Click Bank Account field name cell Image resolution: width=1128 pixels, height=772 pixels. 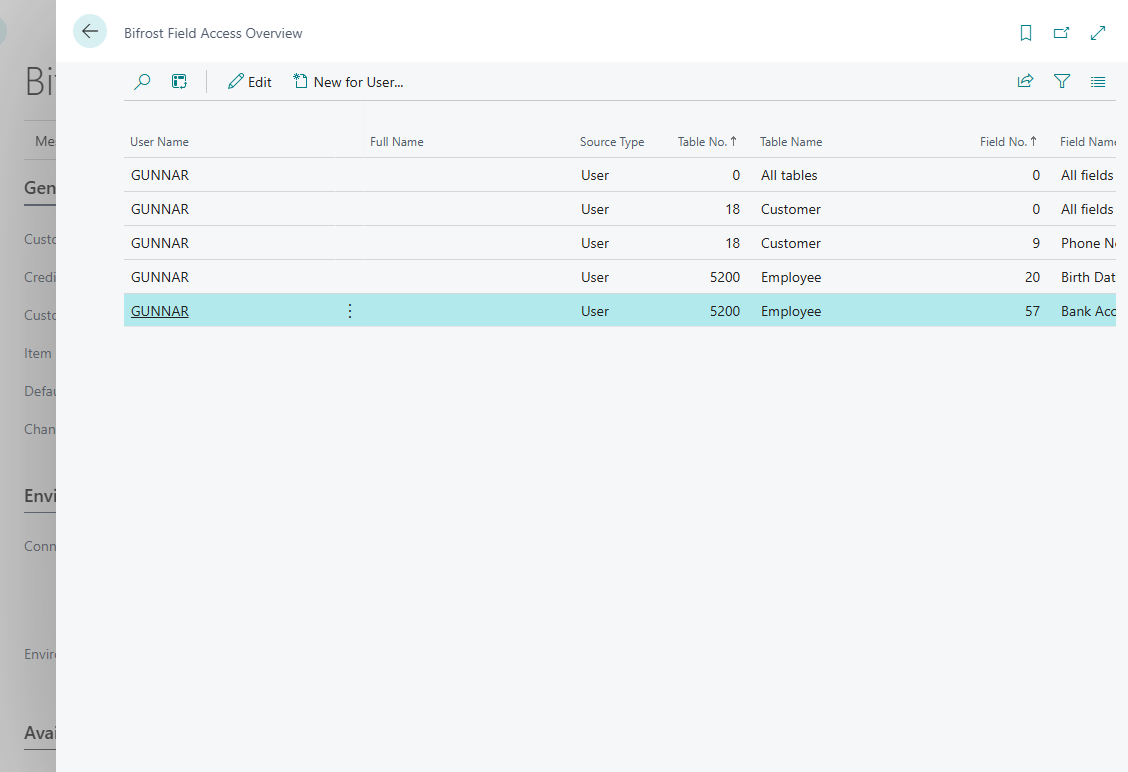click(1088, 311)
